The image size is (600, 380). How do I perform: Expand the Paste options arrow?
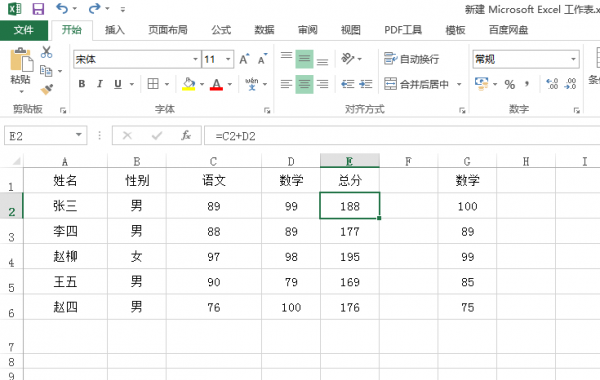(21, 91)
